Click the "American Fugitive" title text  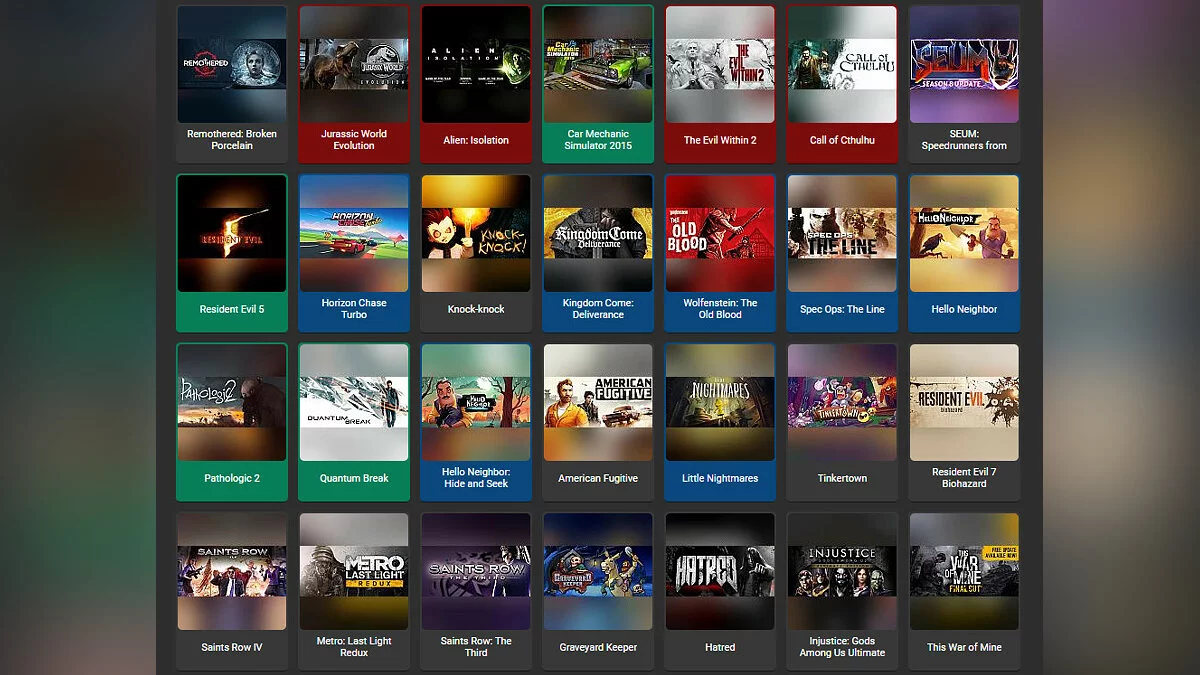598,478
